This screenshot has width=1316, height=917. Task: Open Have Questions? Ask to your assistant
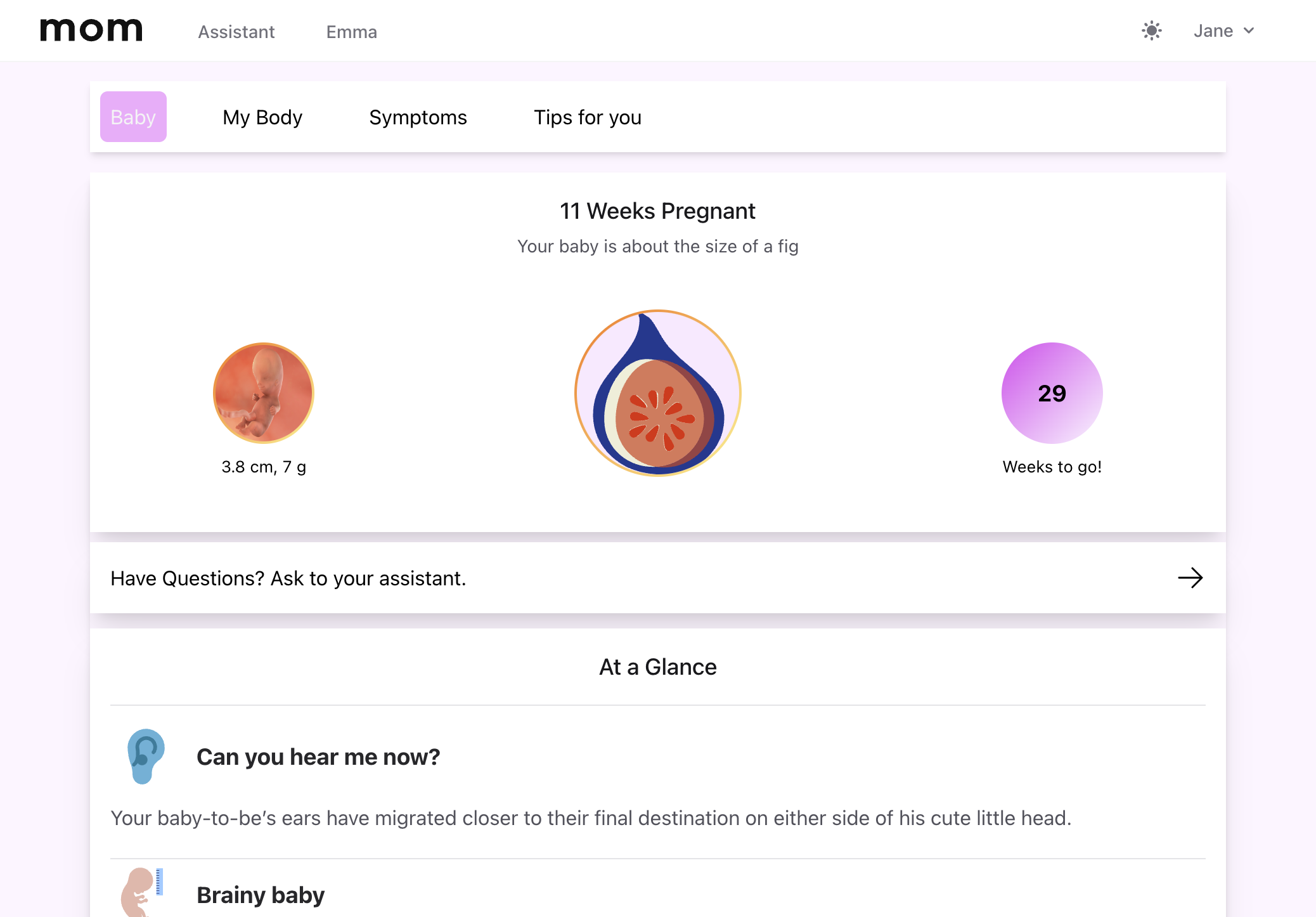tap(288, 578)
